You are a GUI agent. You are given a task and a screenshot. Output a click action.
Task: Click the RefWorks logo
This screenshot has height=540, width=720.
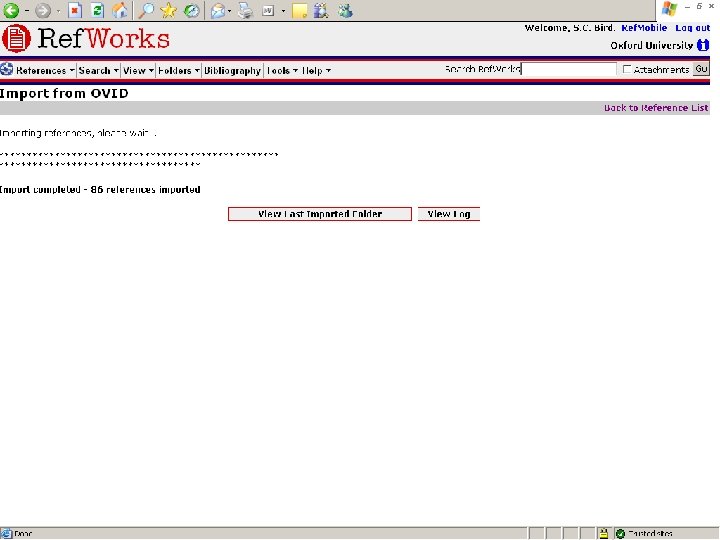point(86,38)
